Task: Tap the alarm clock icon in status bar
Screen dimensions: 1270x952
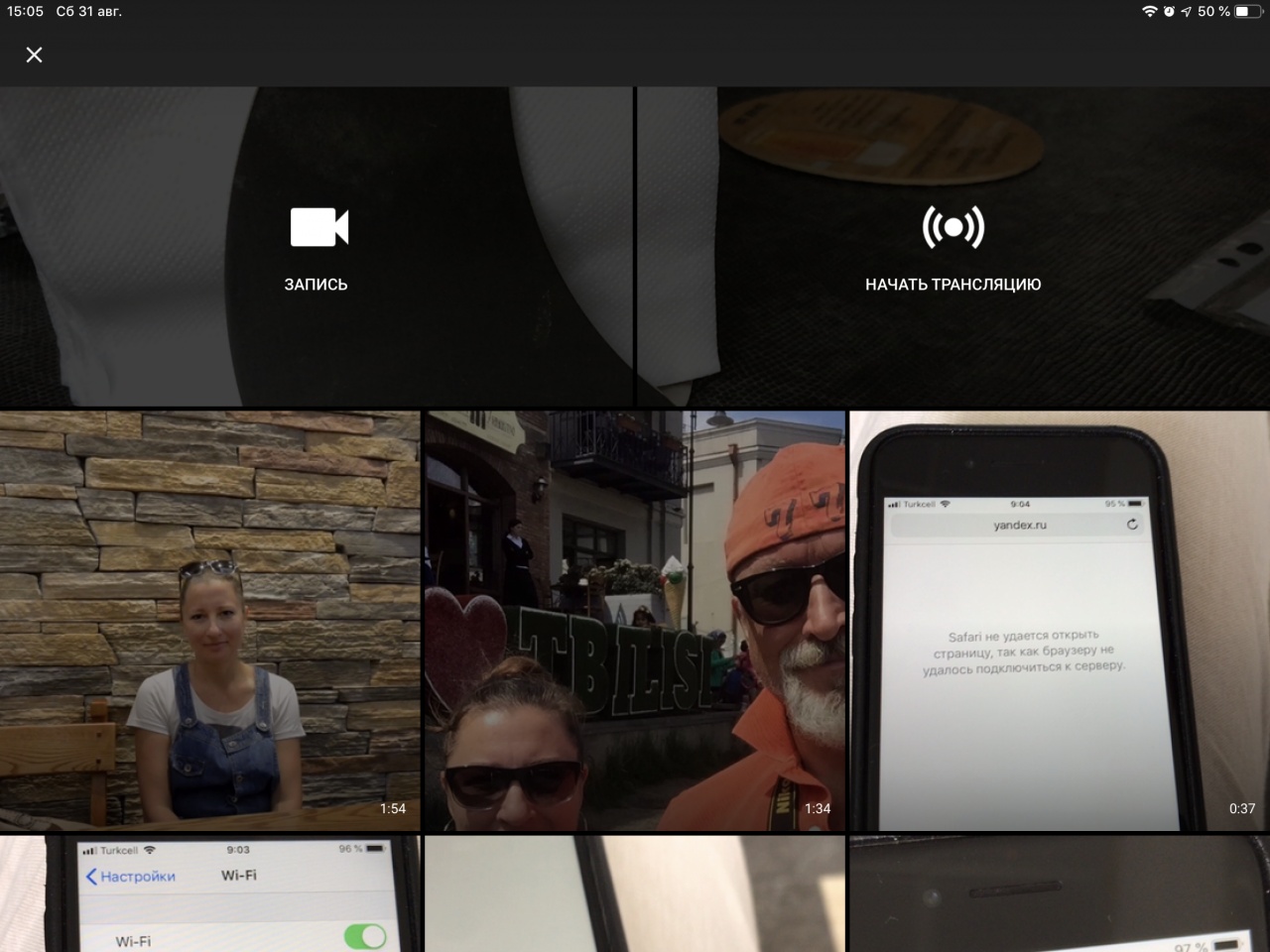Action: 1169,11
